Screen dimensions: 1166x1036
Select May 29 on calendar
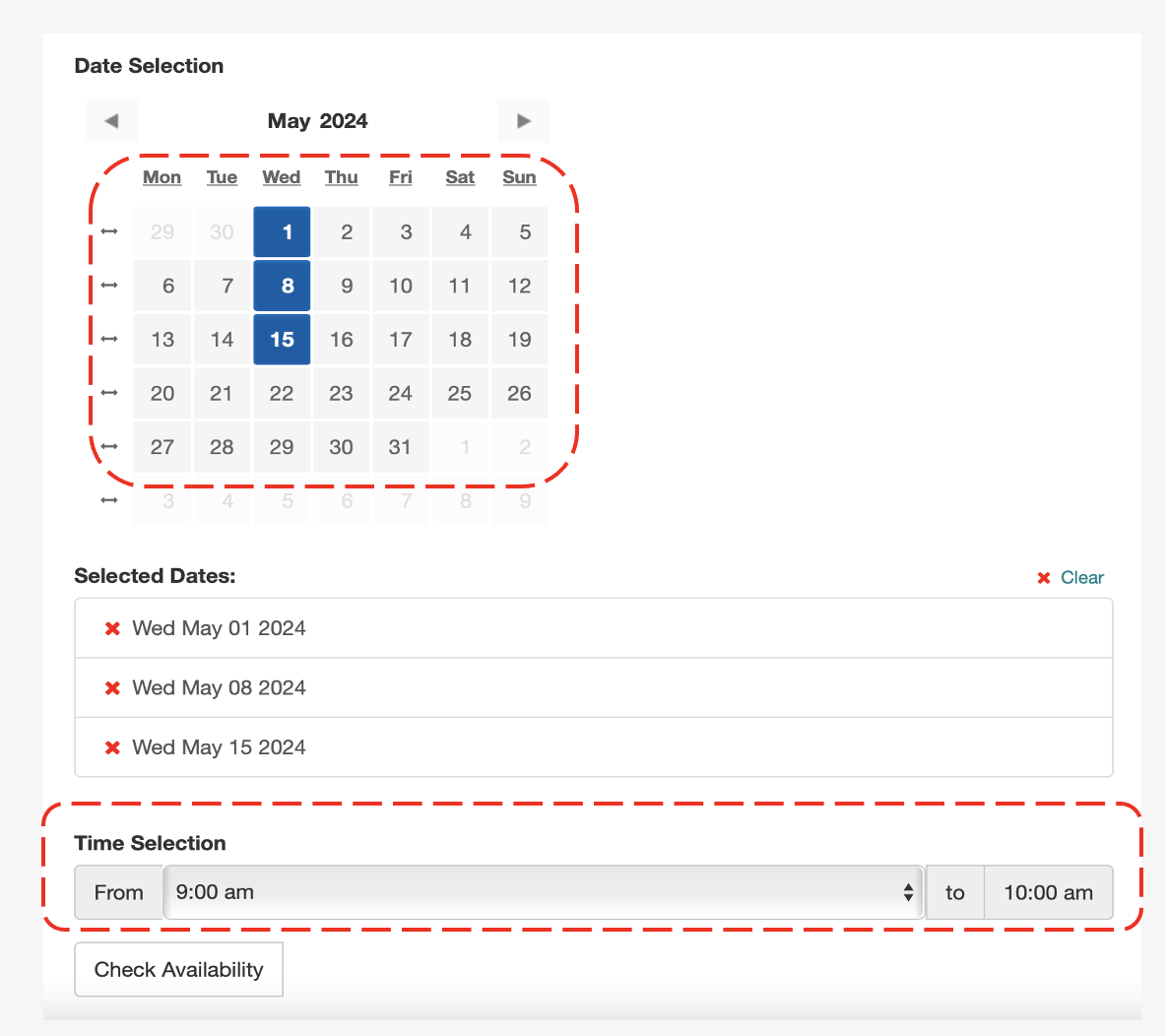click(282, 447)
